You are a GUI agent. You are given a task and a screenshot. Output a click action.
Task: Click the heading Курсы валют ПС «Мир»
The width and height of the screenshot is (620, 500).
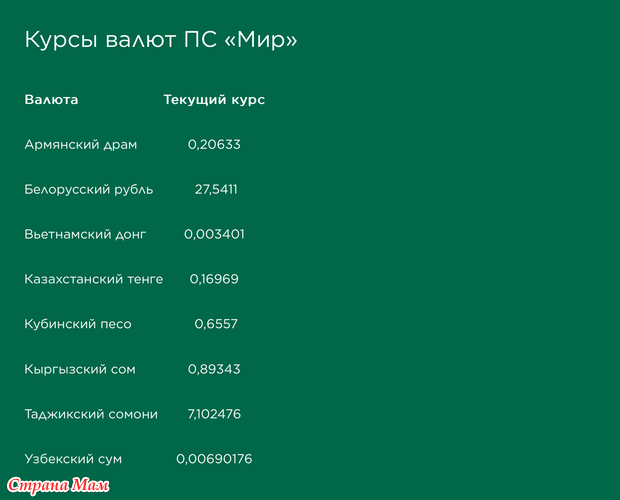[161, 40]
